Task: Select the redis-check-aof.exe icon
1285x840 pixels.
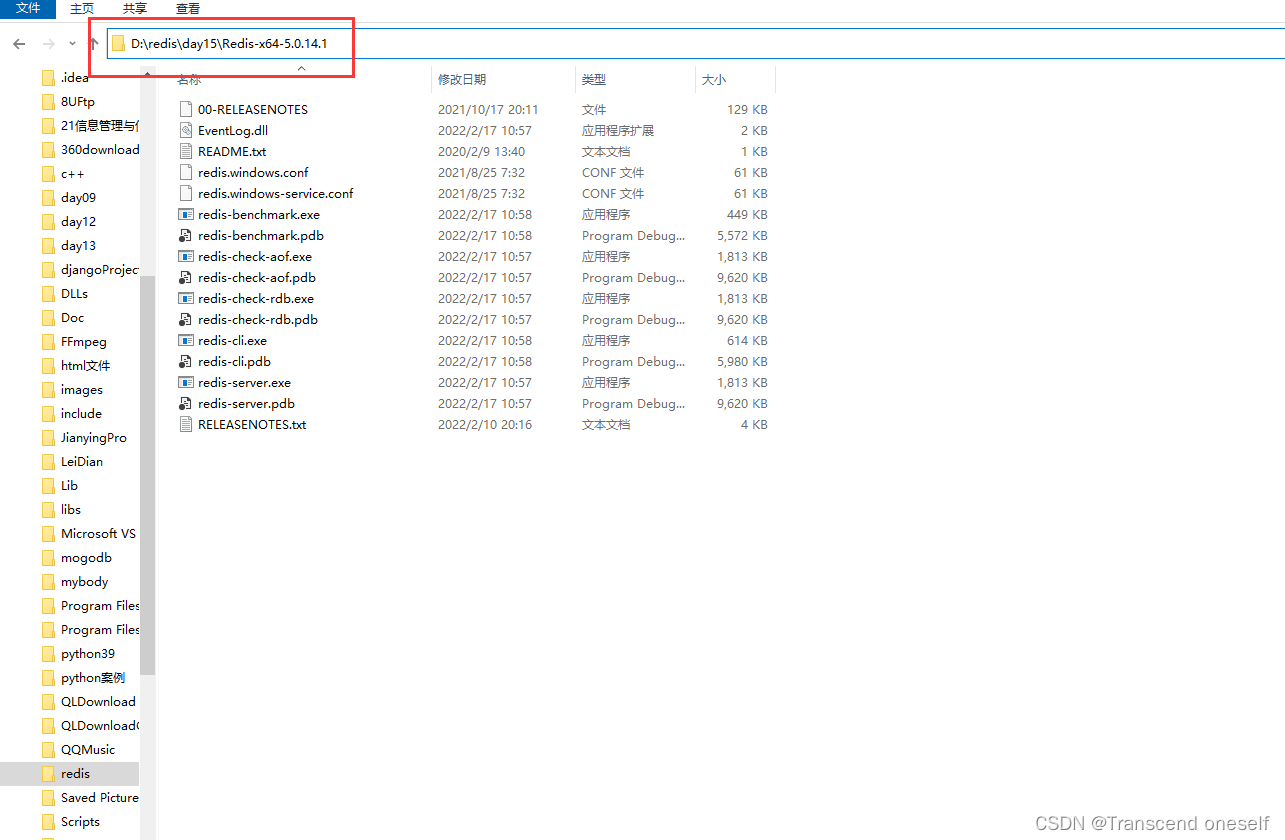Action: 186,256
